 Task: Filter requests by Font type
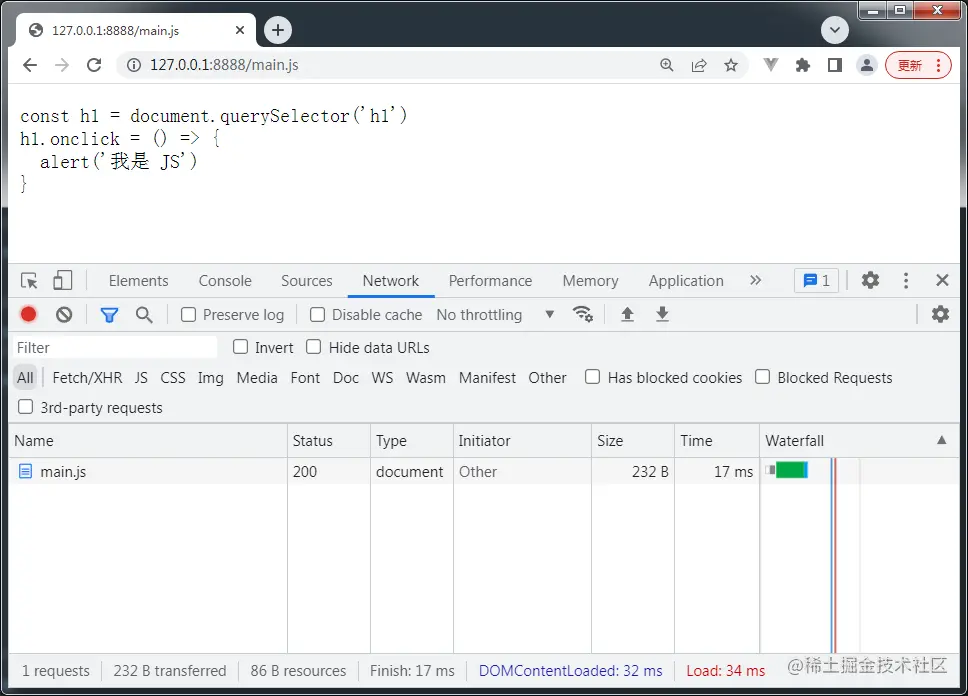(x=305, y=377)
